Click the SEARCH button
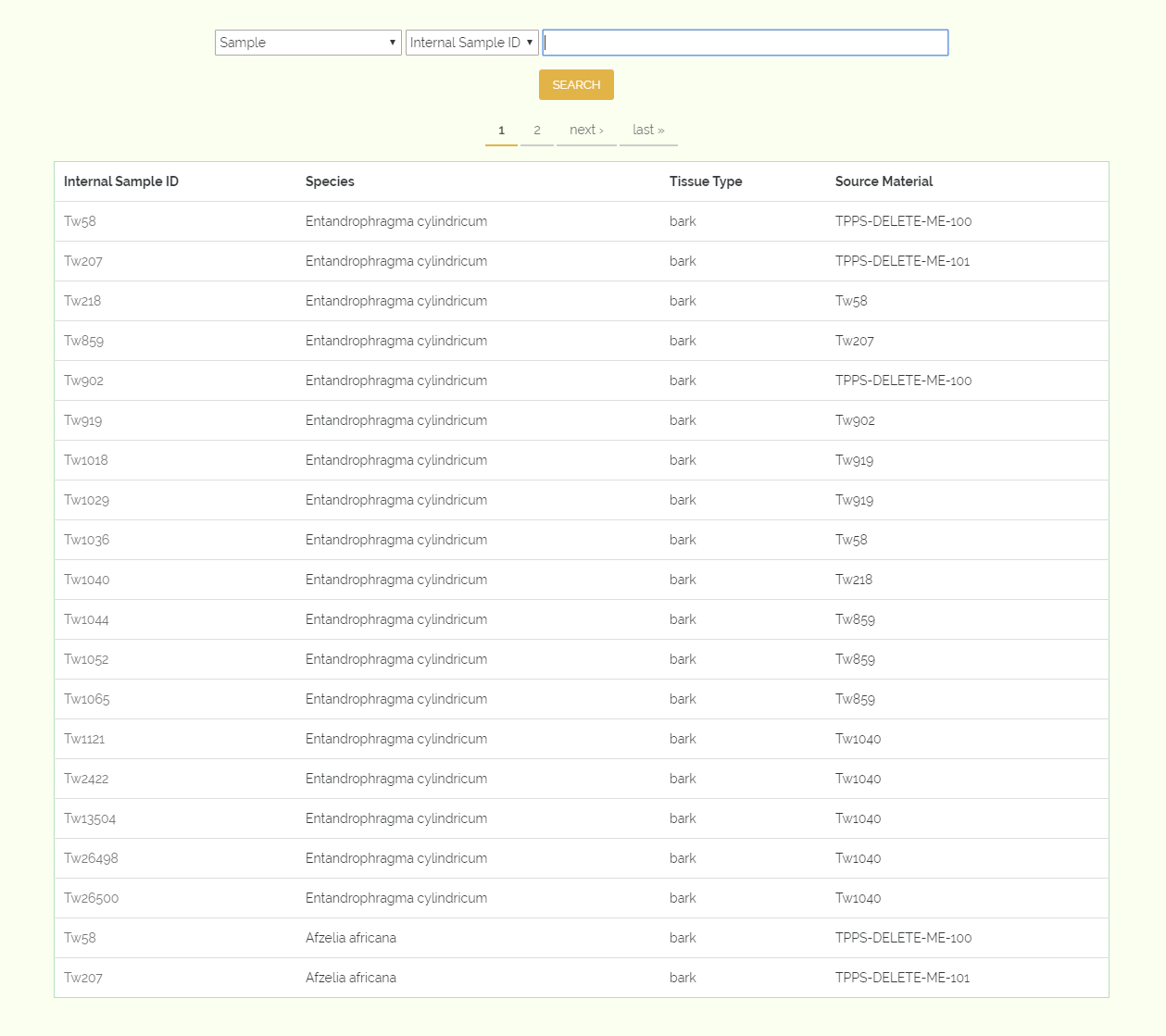1166x1036 pixels. tap(576, 84)
